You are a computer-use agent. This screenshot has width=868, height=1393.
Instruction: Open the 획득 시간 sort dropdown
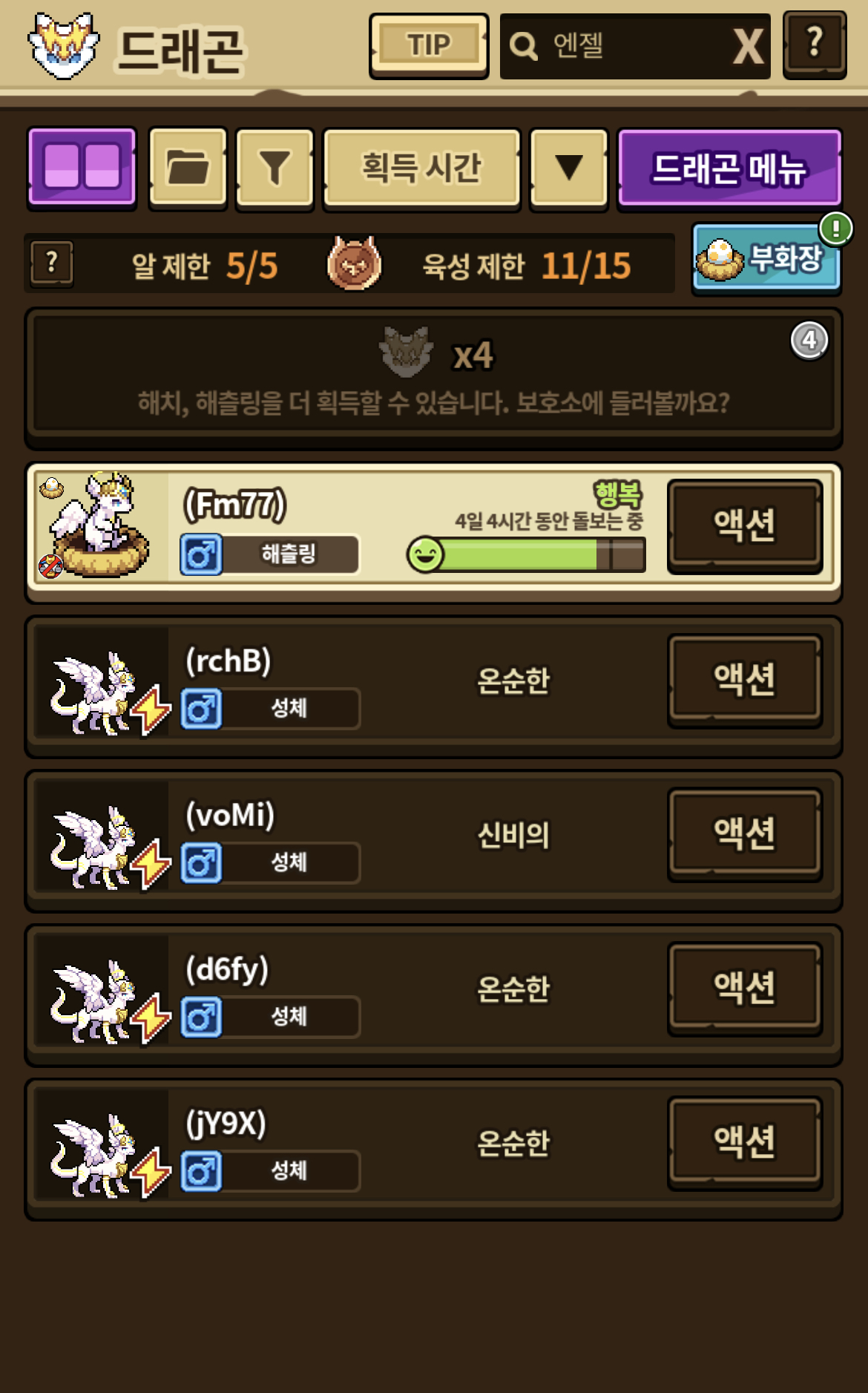click(421, 168)
